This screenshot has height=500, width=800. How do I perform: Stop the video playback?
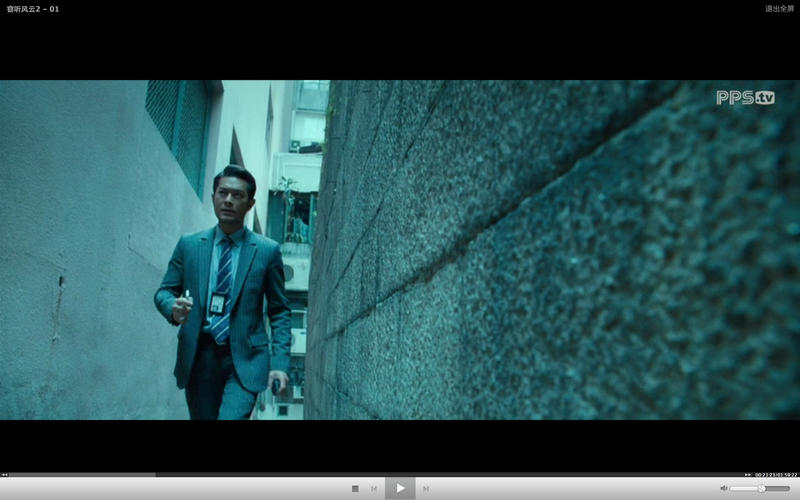(x=355, y=489)
